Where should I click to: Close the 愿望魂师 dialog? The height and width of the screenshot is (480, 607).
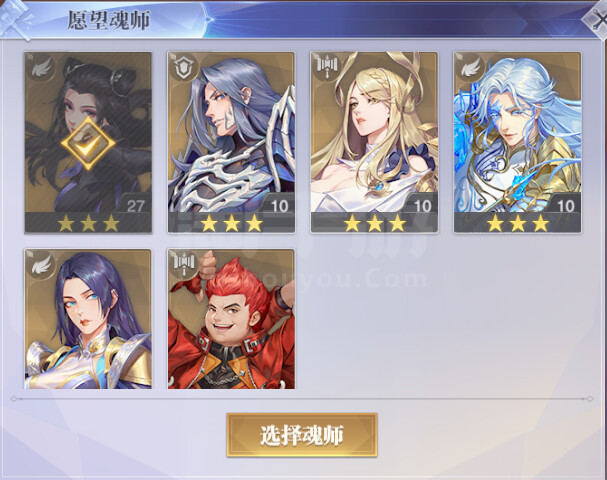point(598,20)
